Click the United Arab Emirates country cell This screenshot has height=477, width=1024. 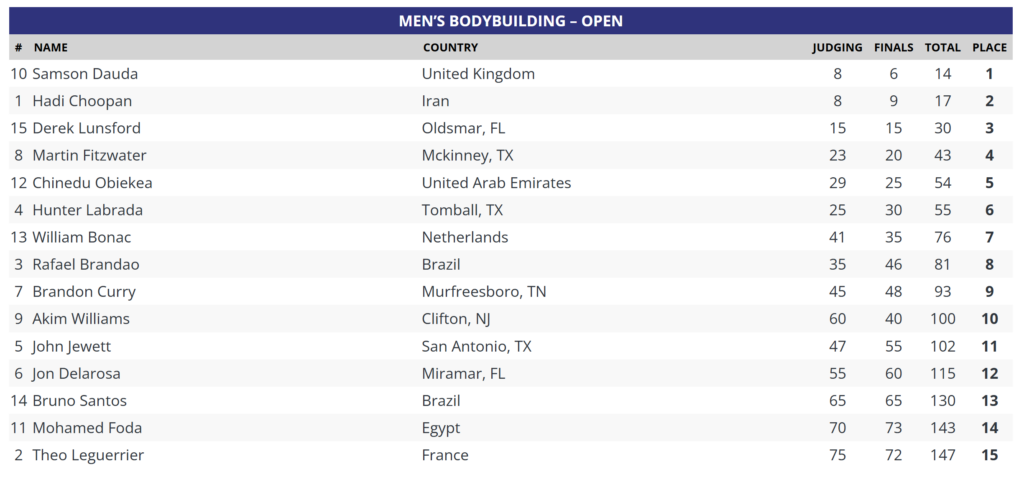pyautogui.click(x=496, y=183)
